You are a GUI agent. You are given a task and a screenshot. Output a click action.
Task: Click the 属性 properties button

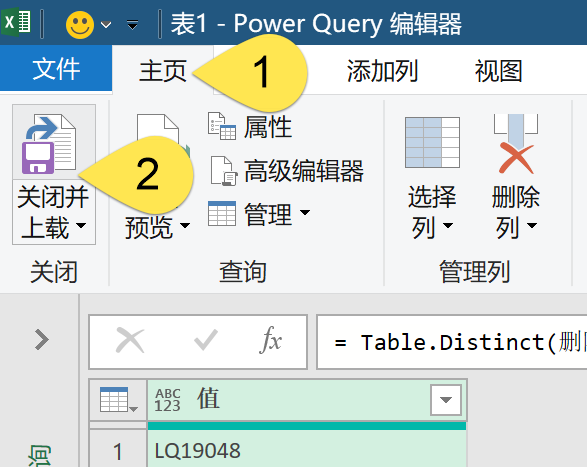tap(250, 127)
